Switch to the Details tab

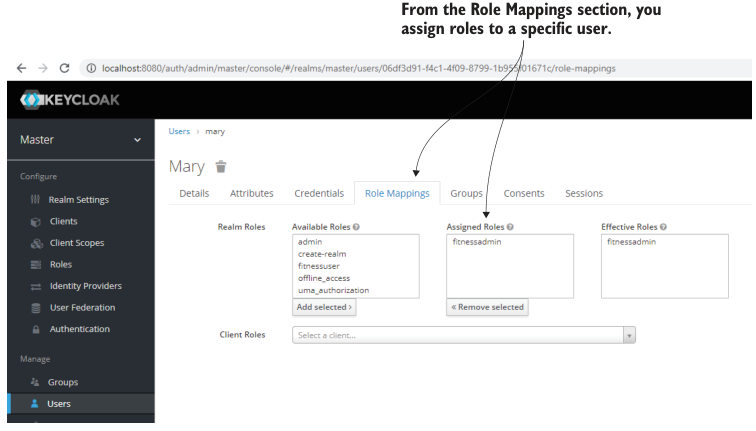[x=194, y=193]
